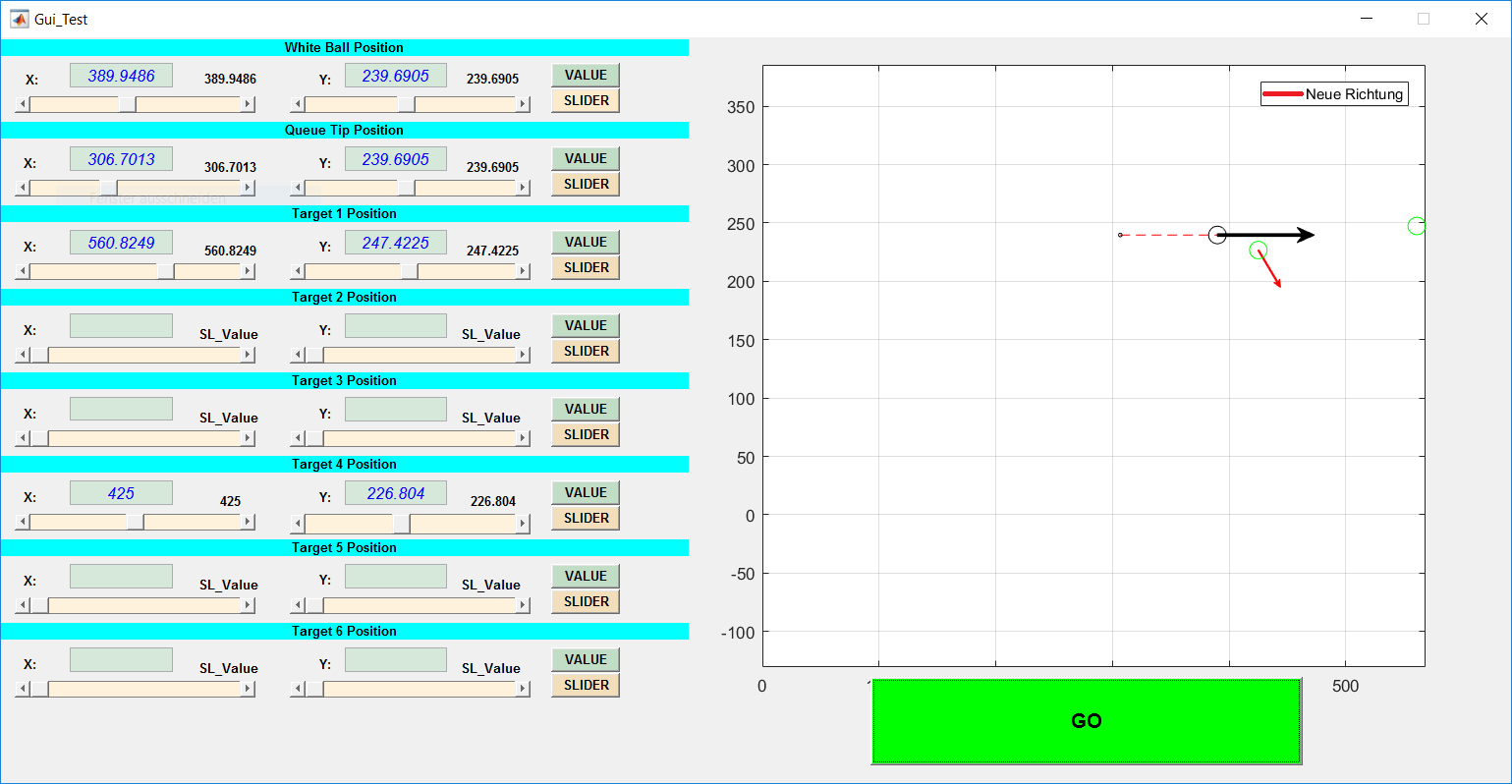Click right arrow of White Ball X slider
Screen dimensions: 1512x784
coord(248,104)
